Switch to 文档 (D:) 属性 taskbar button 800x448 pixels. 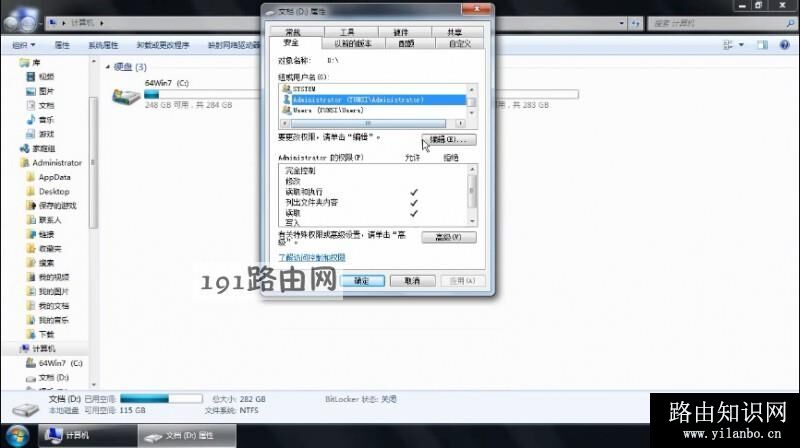pos(187,436)
